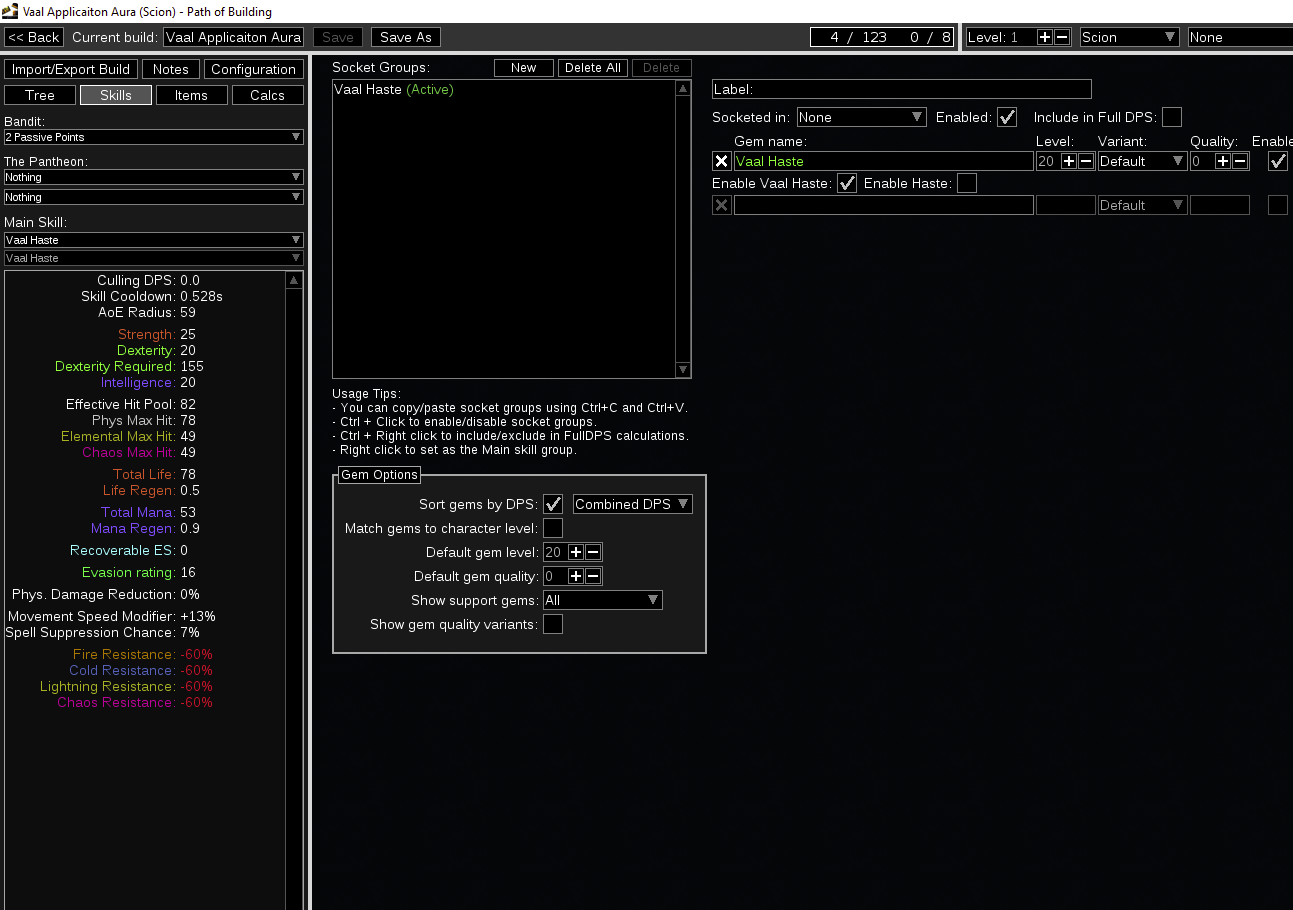This screenshot has width=1293, height=910.
Task: Open gem Variant Default dropdown
Action: (x=1143, y=161)
